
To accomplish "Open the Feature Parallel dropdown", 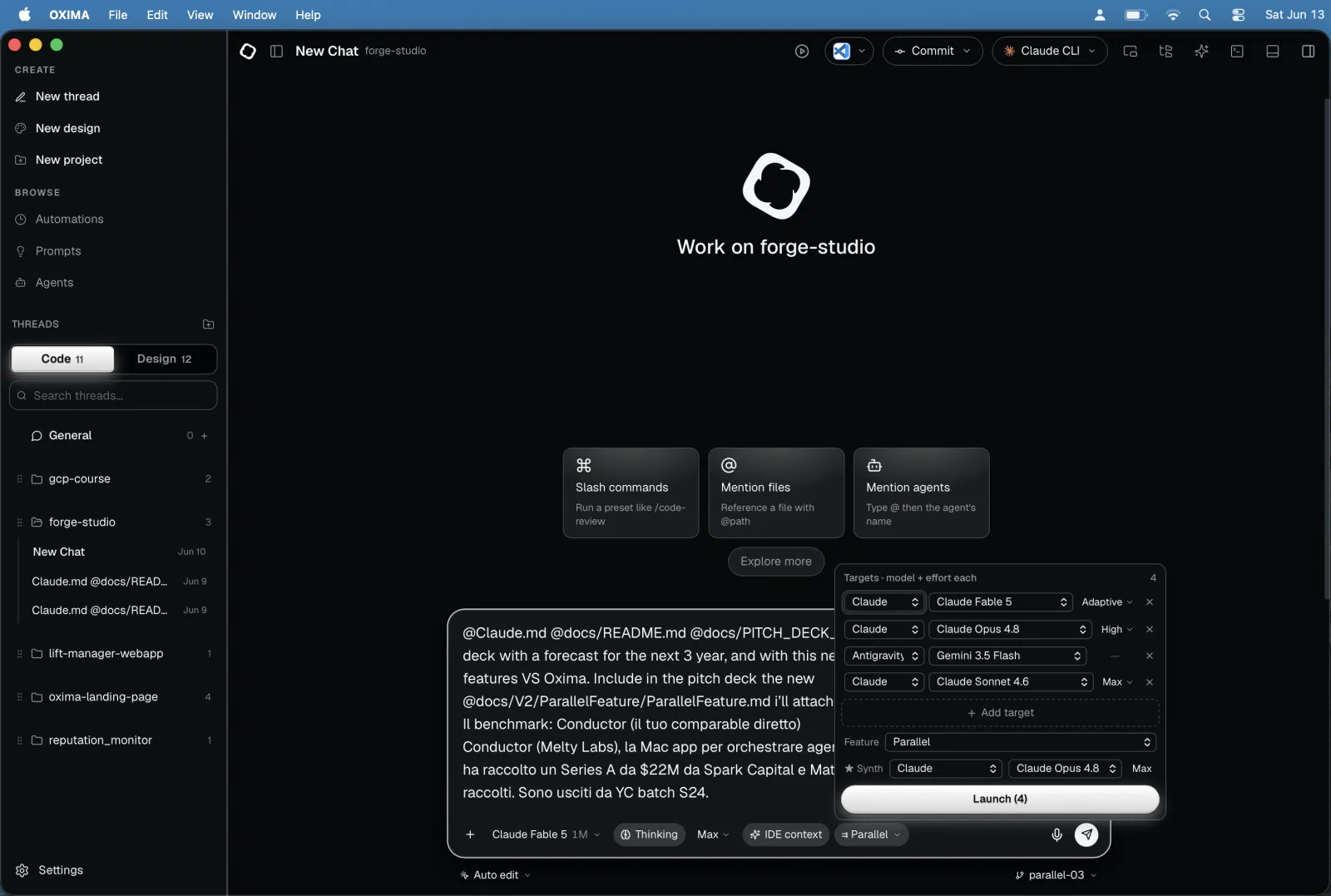I will 1021,742.
